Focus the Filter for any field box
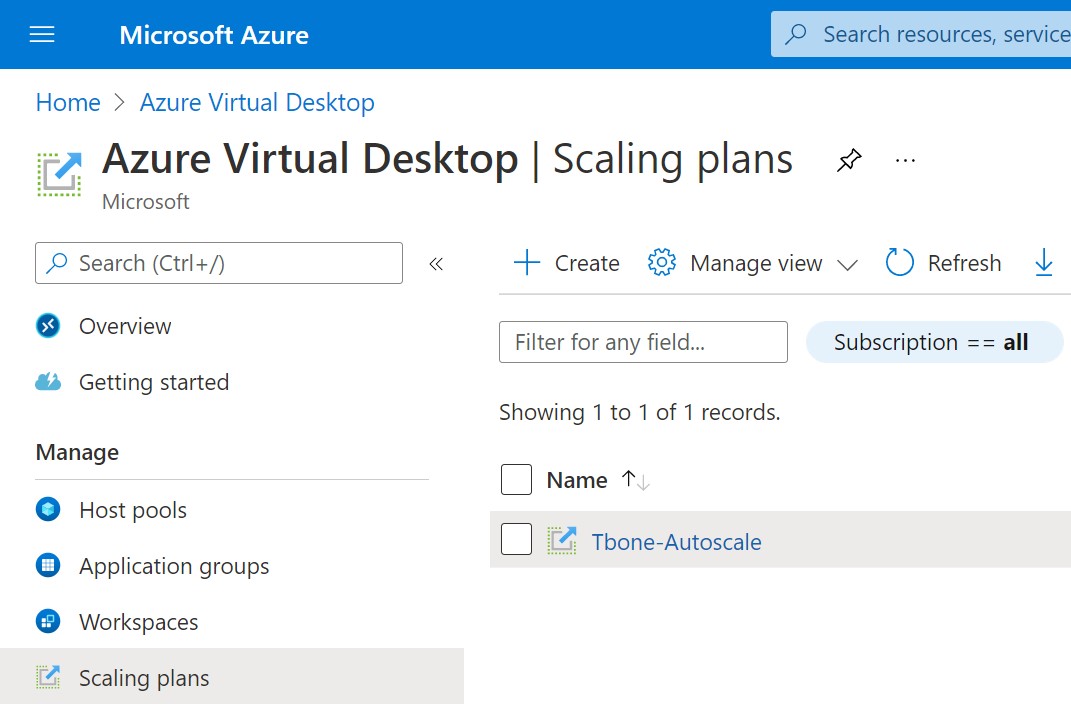This screenshot has width=1071, height=707. 643,342
